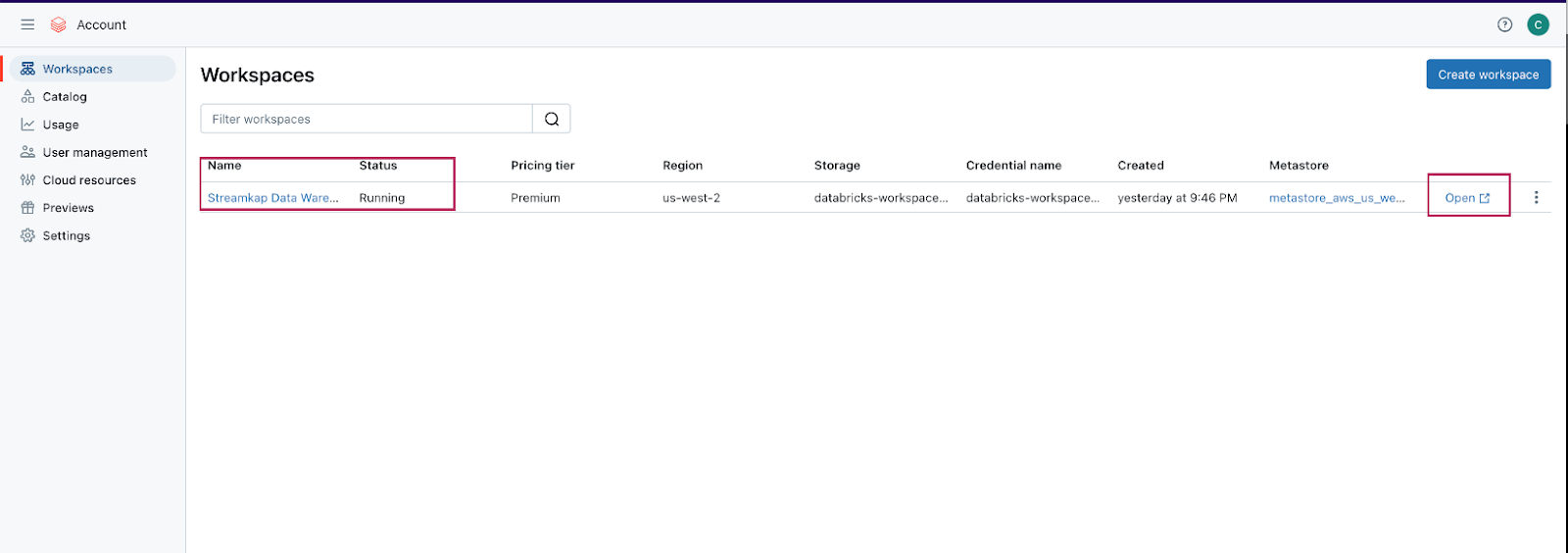Click the Usage chart icon

[x=27, y=125]
